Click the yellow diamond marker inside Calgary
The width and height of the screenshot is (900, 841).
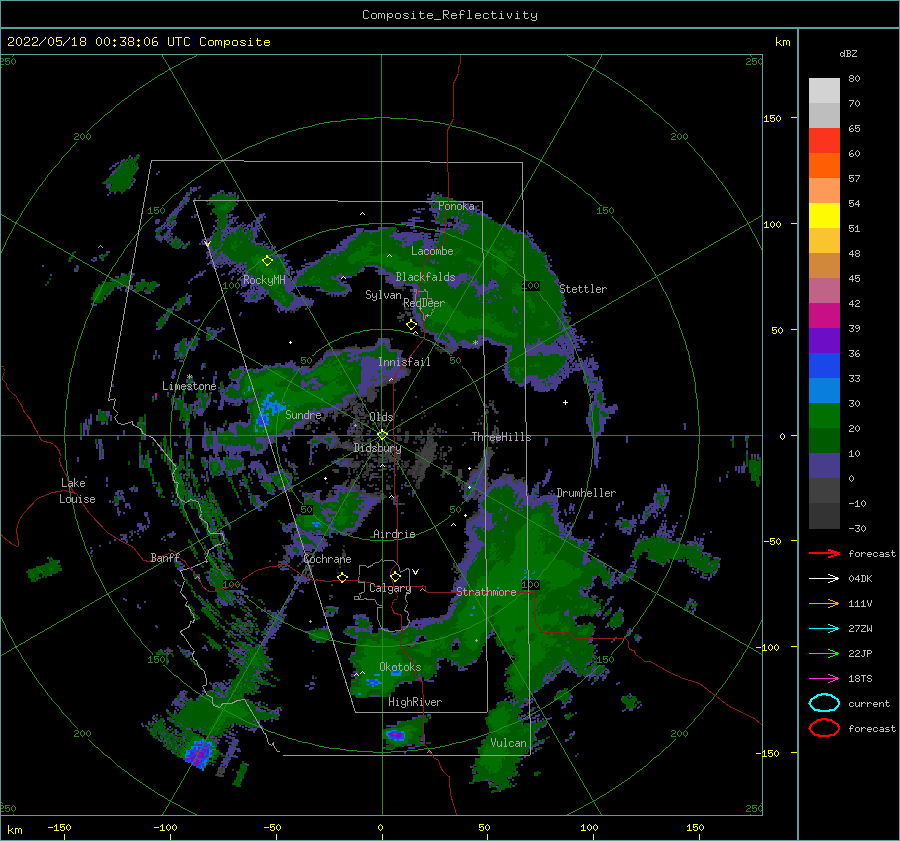point(395,576)
